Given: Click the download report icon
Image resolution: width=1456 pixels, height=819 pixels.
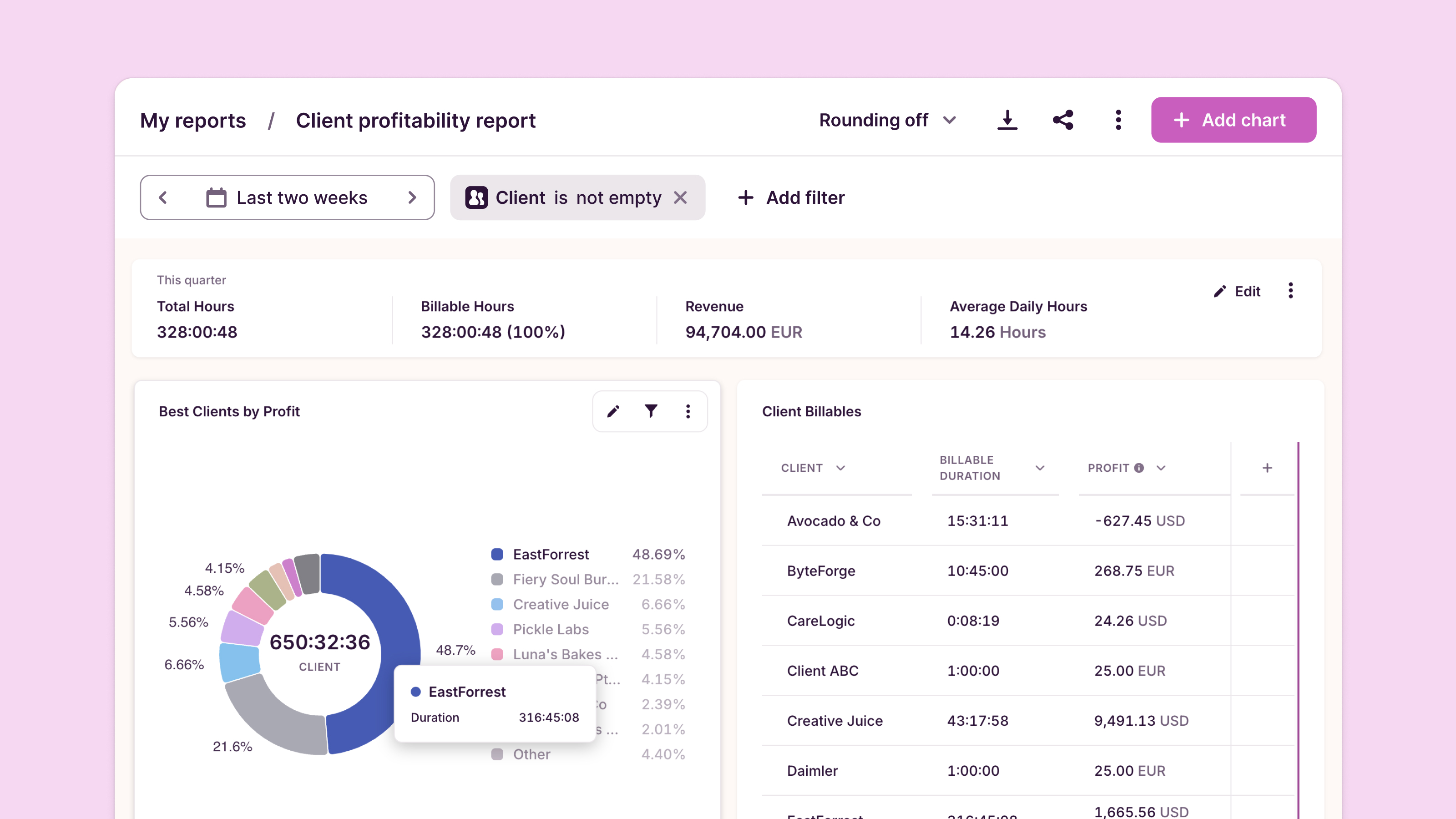Looking at the screenshot, I should tap(1006, 120).
